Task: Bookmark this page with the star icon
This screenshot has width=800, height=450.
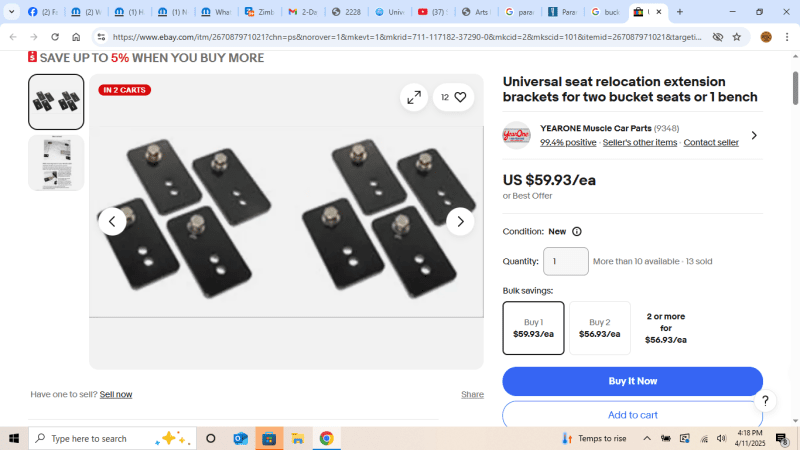Action: click(737, 37)
